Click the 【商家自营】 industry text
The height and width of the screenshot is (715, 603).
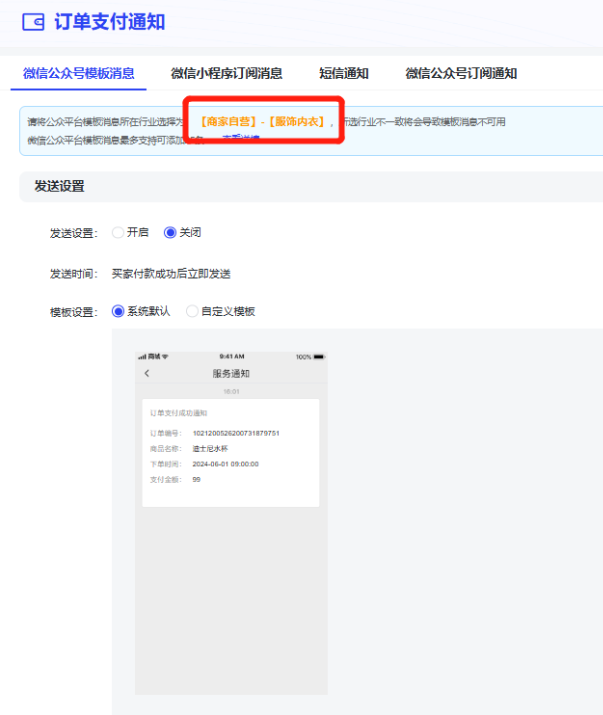227,121
